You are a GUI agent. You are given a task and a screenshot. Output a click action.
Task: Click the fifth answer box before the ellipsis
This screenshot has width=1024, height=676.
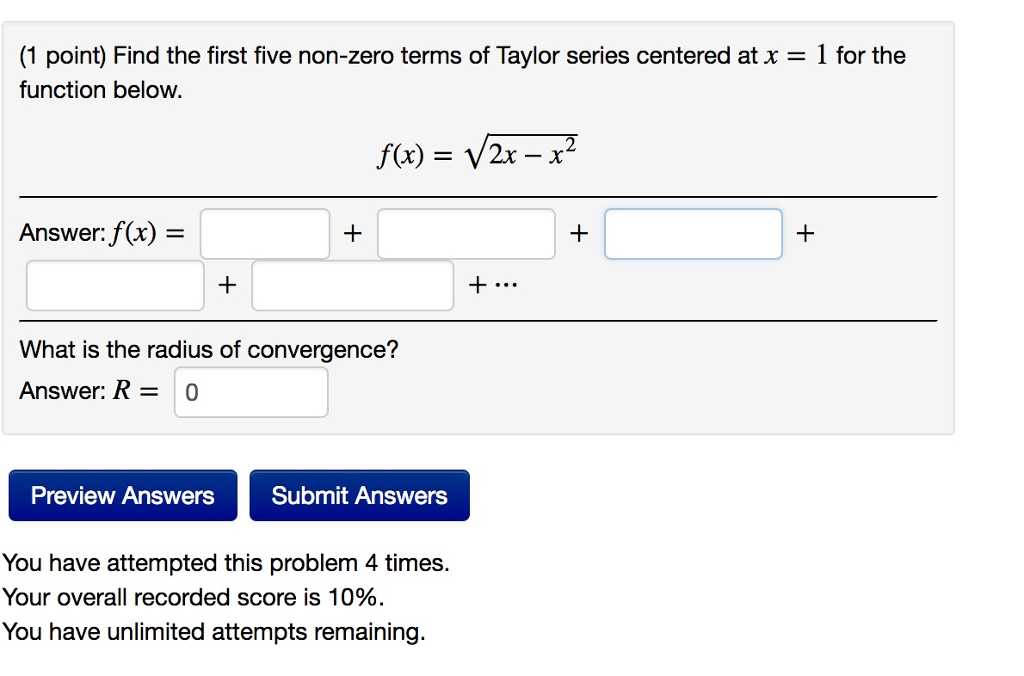point(352,284)
